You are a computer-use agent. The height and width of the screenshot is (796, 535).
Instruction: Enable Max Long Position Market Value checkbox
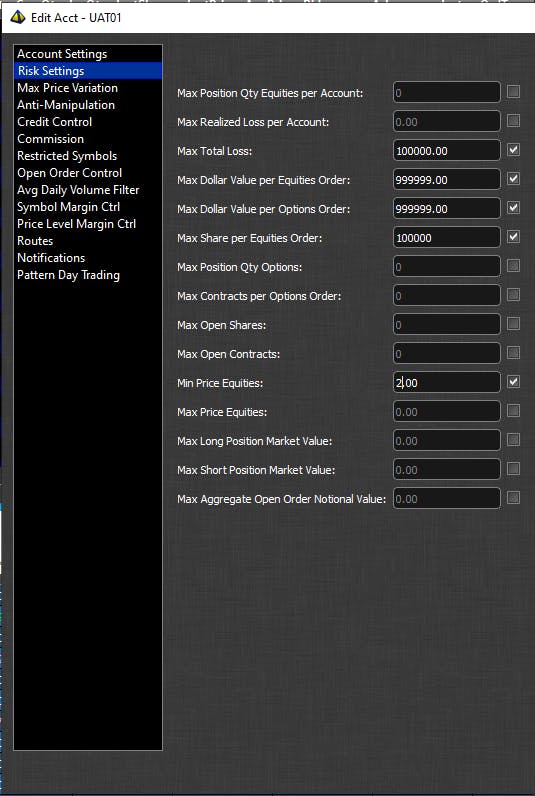pyautogui.click(x=513, y=439)
